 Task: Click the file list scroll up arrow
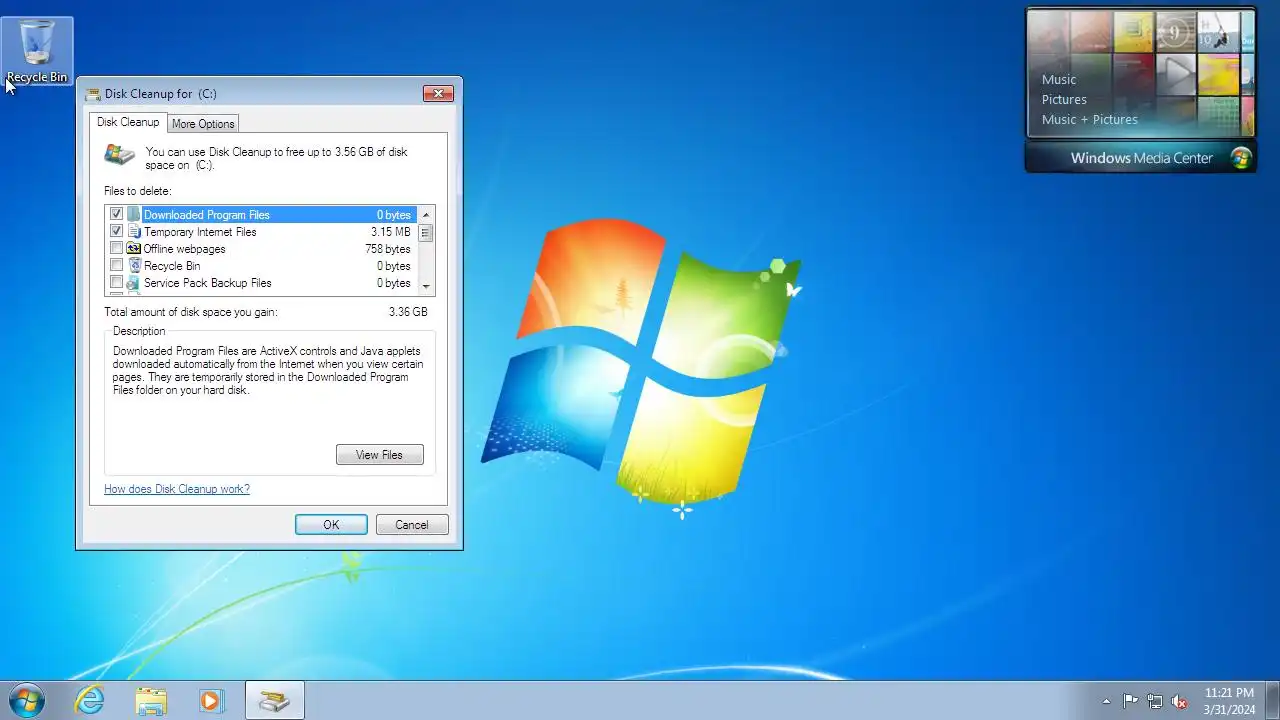pyautogui.click(x=426, y=214)
